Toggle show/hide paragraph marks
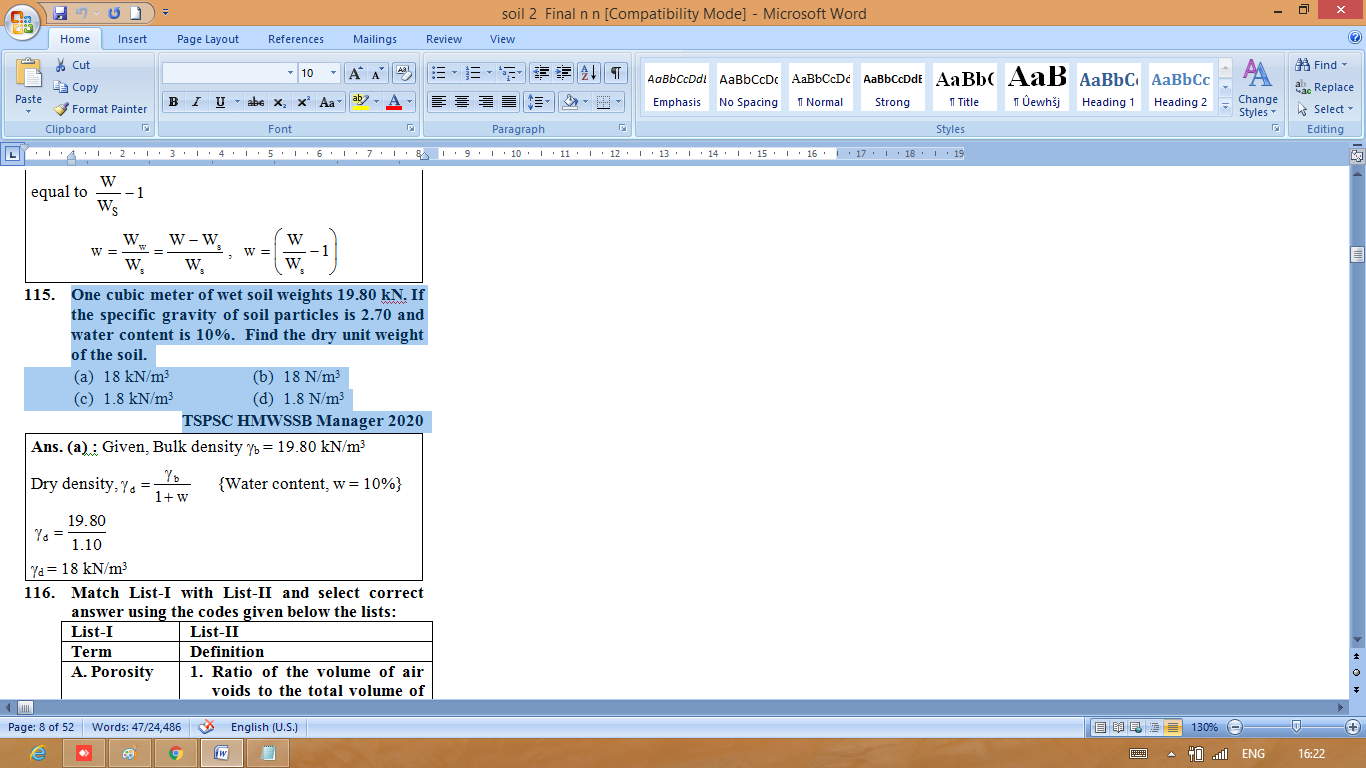 pyautogui.click(x=616, y=73)
